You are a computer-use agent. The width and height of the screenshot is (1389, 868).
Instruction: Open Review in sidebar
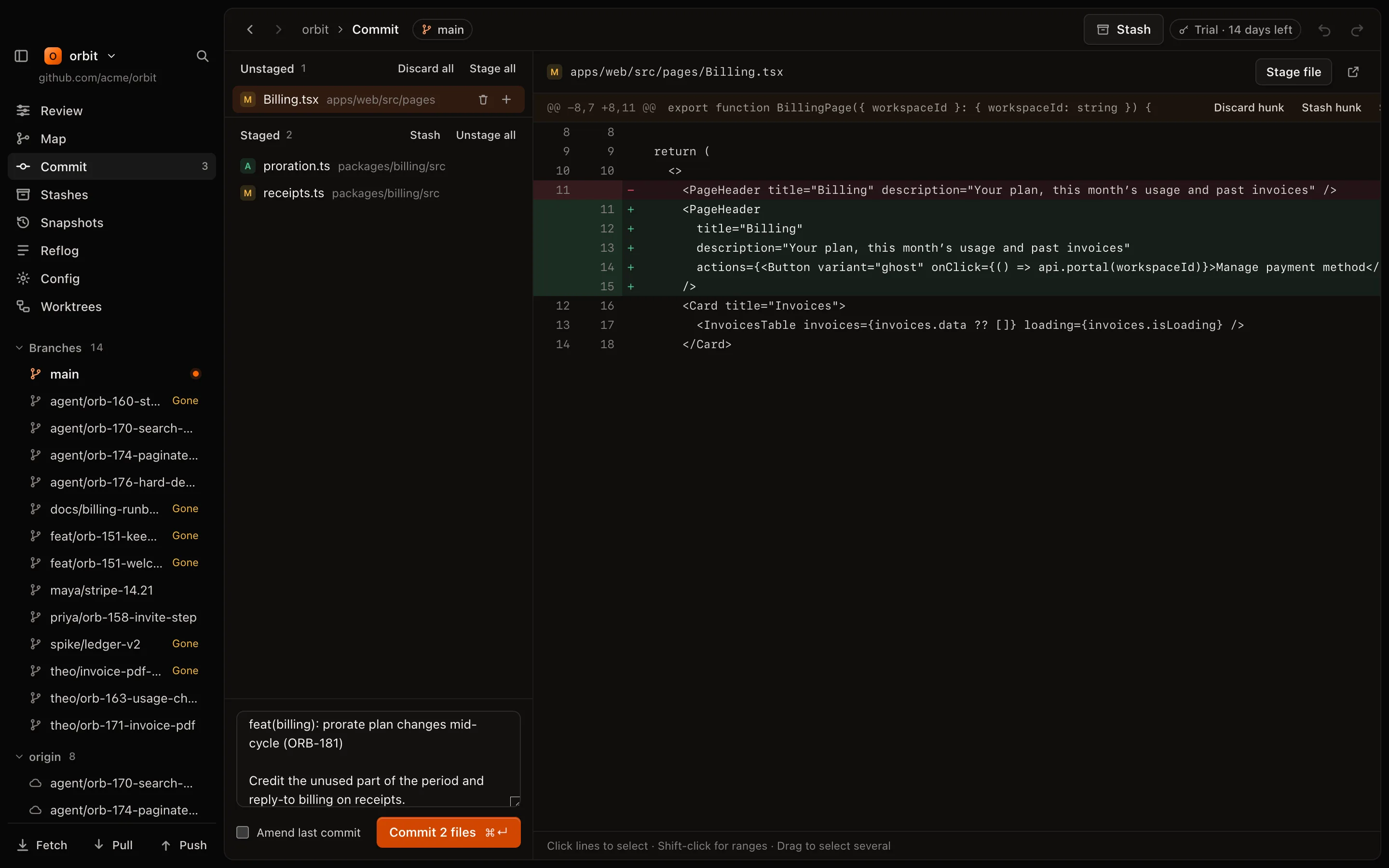[x=112, y=111]
